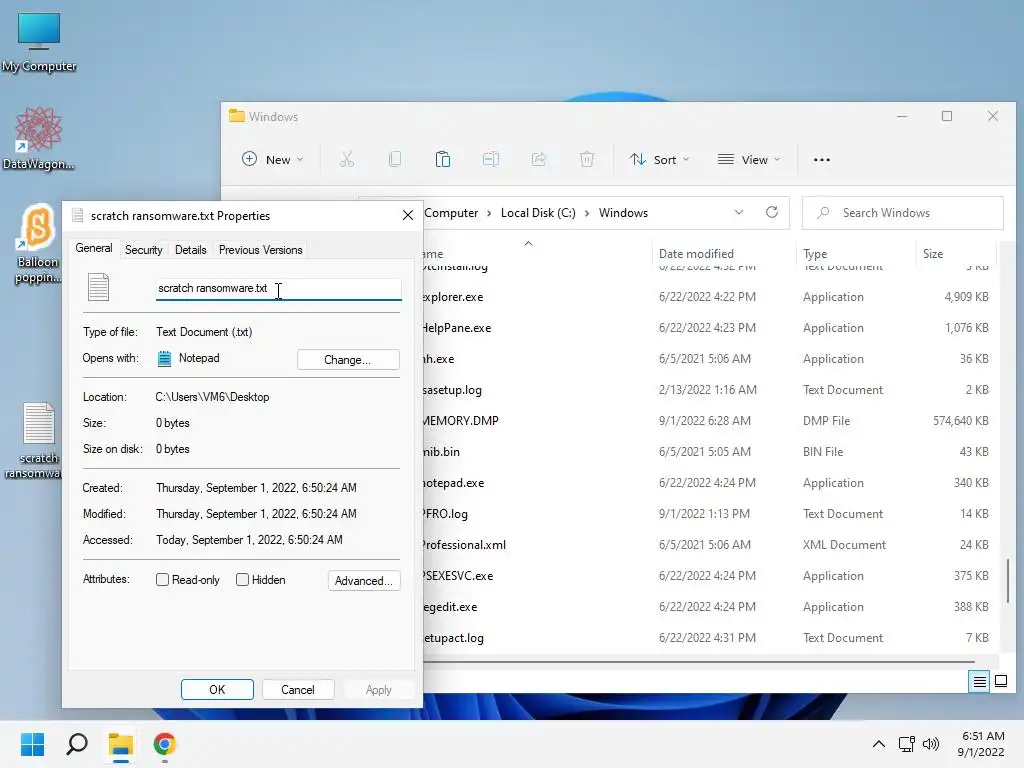
Task: Open clock and date in taskbar
Action: click(981, 744)
